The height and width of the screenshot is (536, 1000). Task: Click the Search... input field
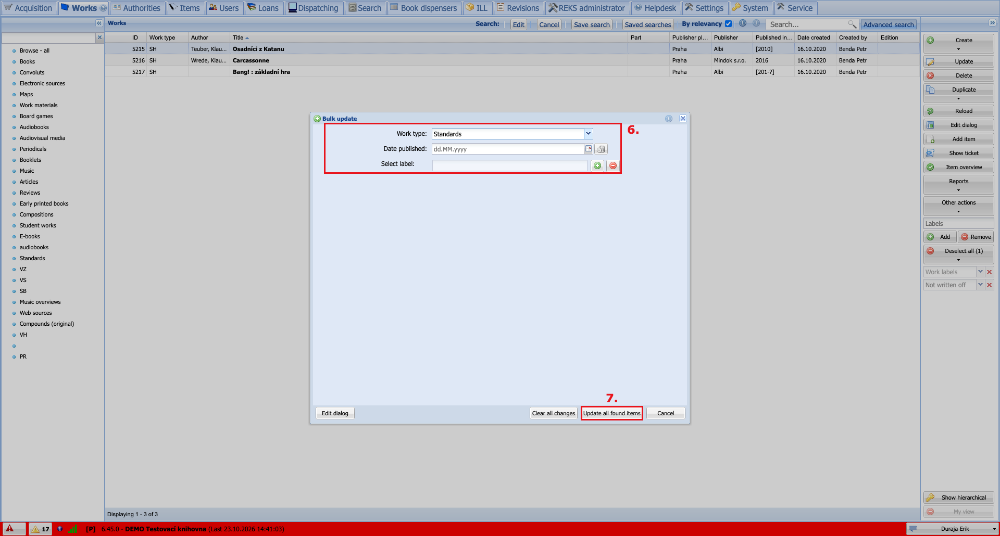tap(807, 24)
